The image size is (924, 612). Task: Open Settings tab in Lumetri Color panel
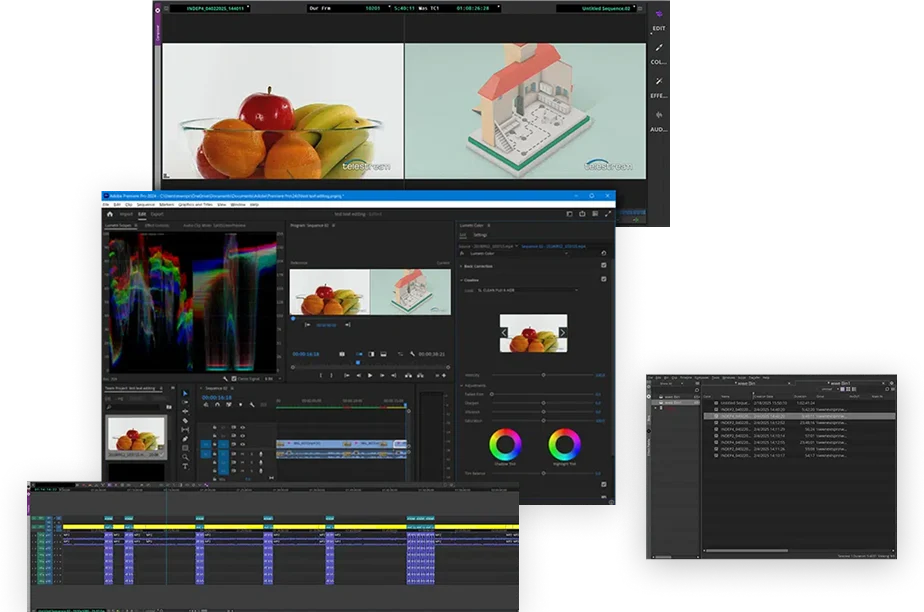tap(480, 234)
